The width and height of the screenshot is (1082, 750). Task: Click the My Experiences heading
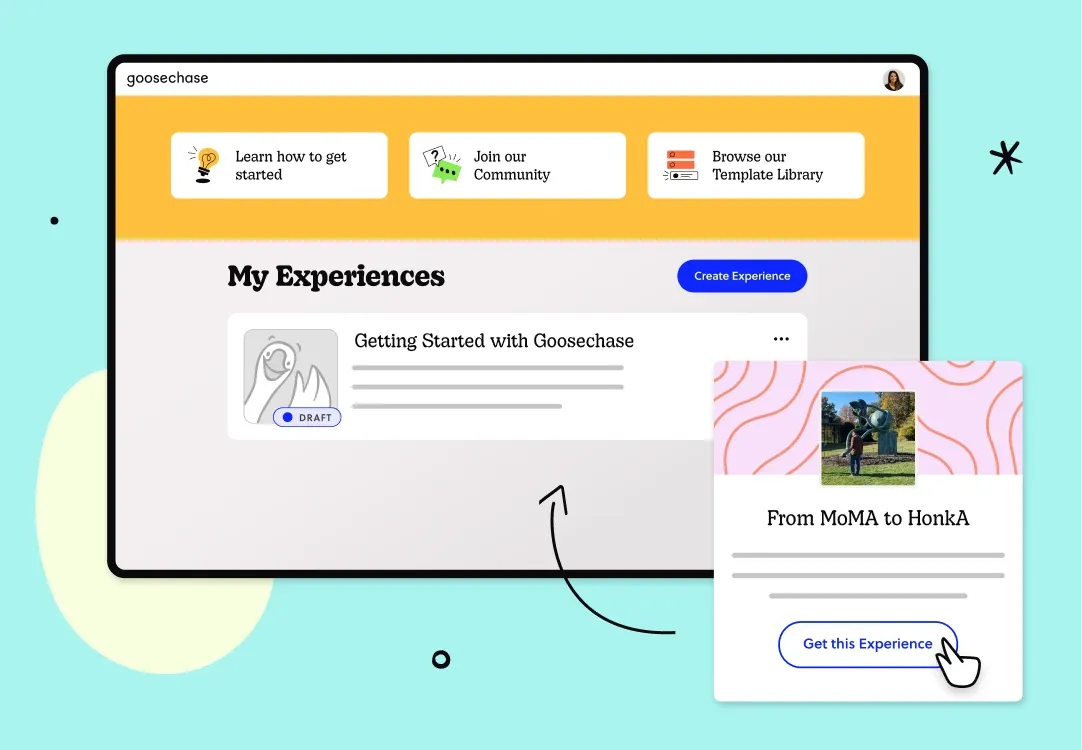point(336,276)
